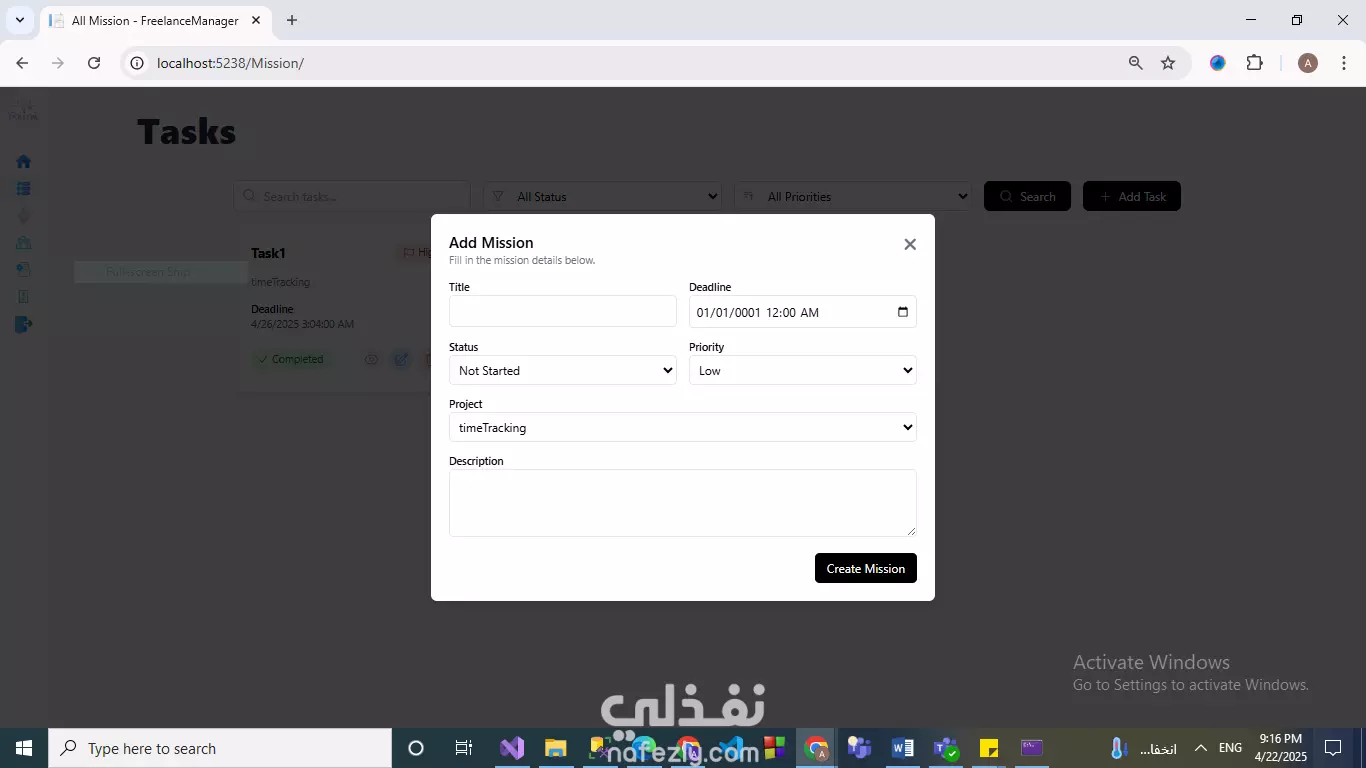Bookmark this page with the star icon
Screen dimensions: 1366x768
pos(1168,63)
